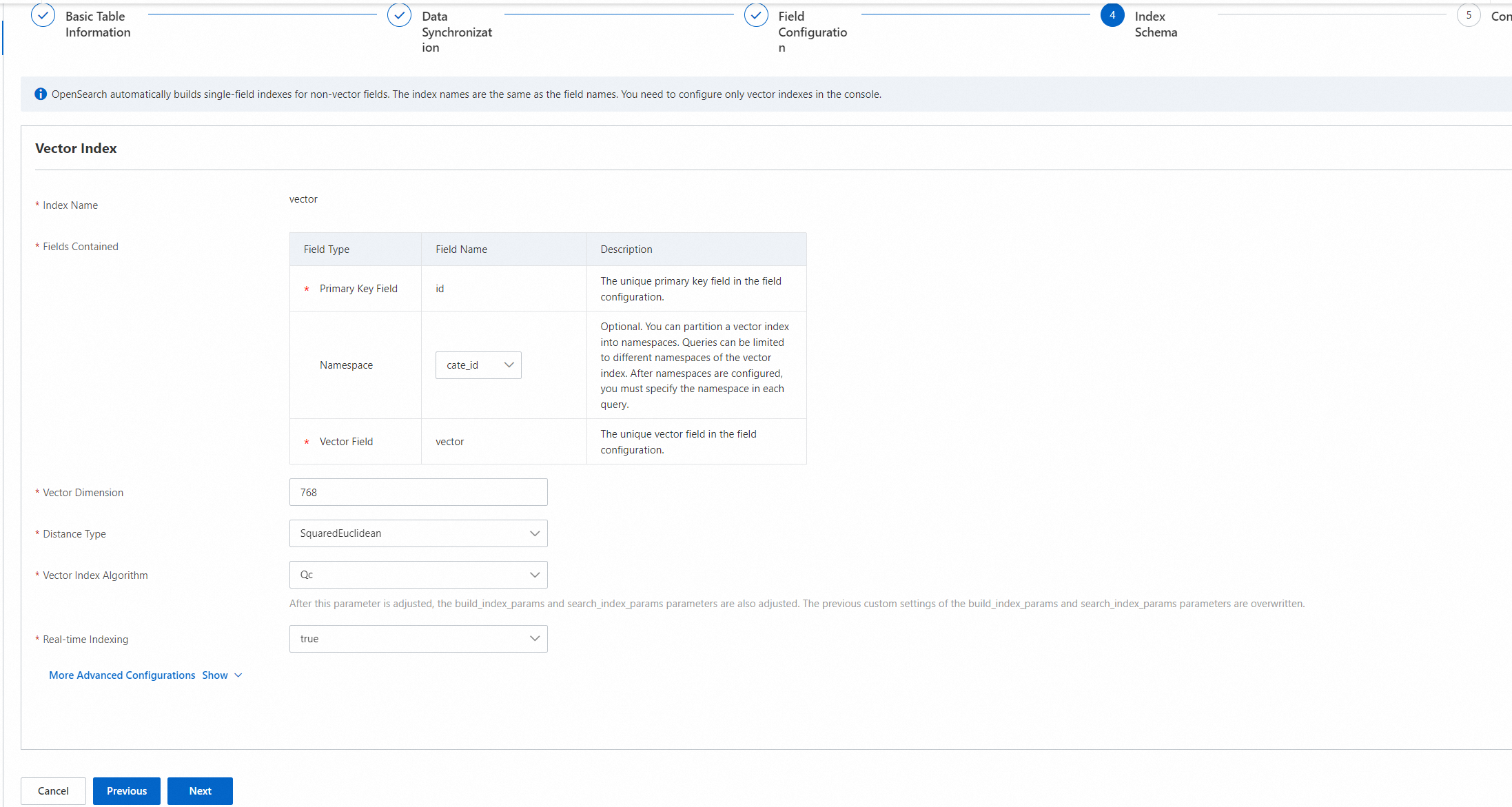Click the chevron next to Show
The width and height of the screenshot is (1512, 807).
pos(238,675)
